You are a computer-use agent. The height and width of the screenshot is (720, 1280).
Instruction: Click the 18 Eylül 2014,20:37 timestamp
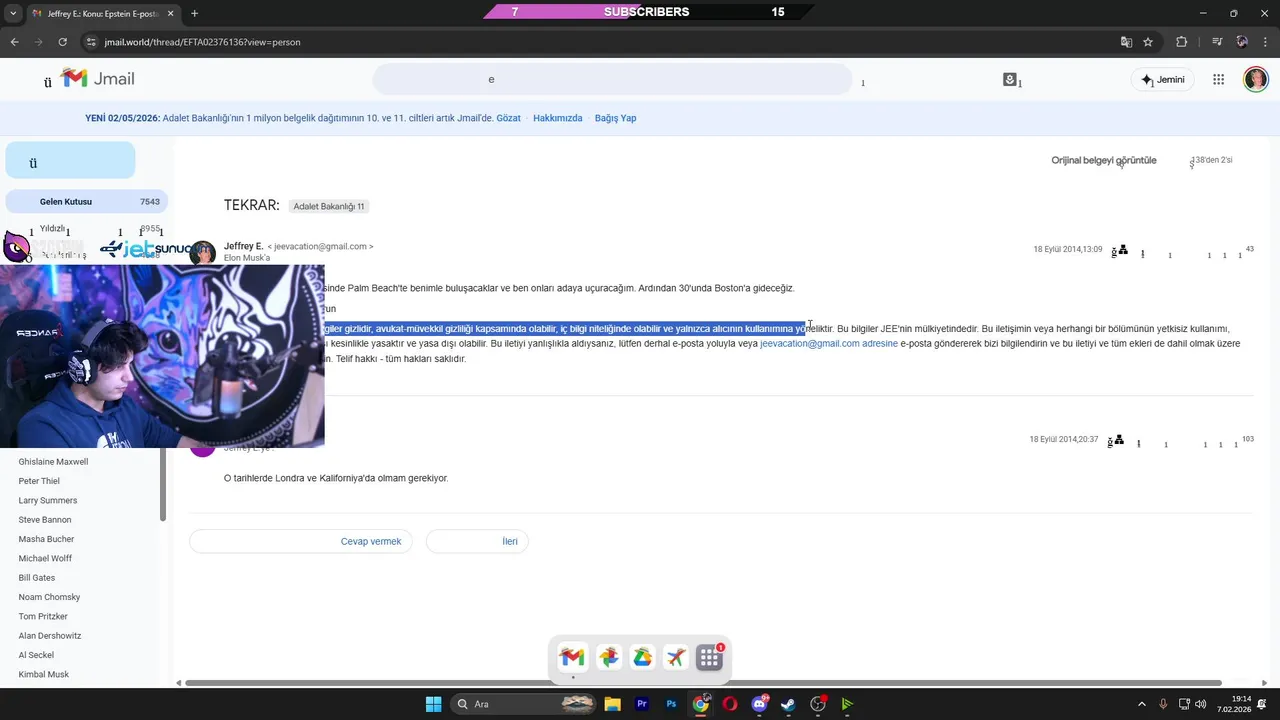pyautogui.click(x=1064, y=439)
